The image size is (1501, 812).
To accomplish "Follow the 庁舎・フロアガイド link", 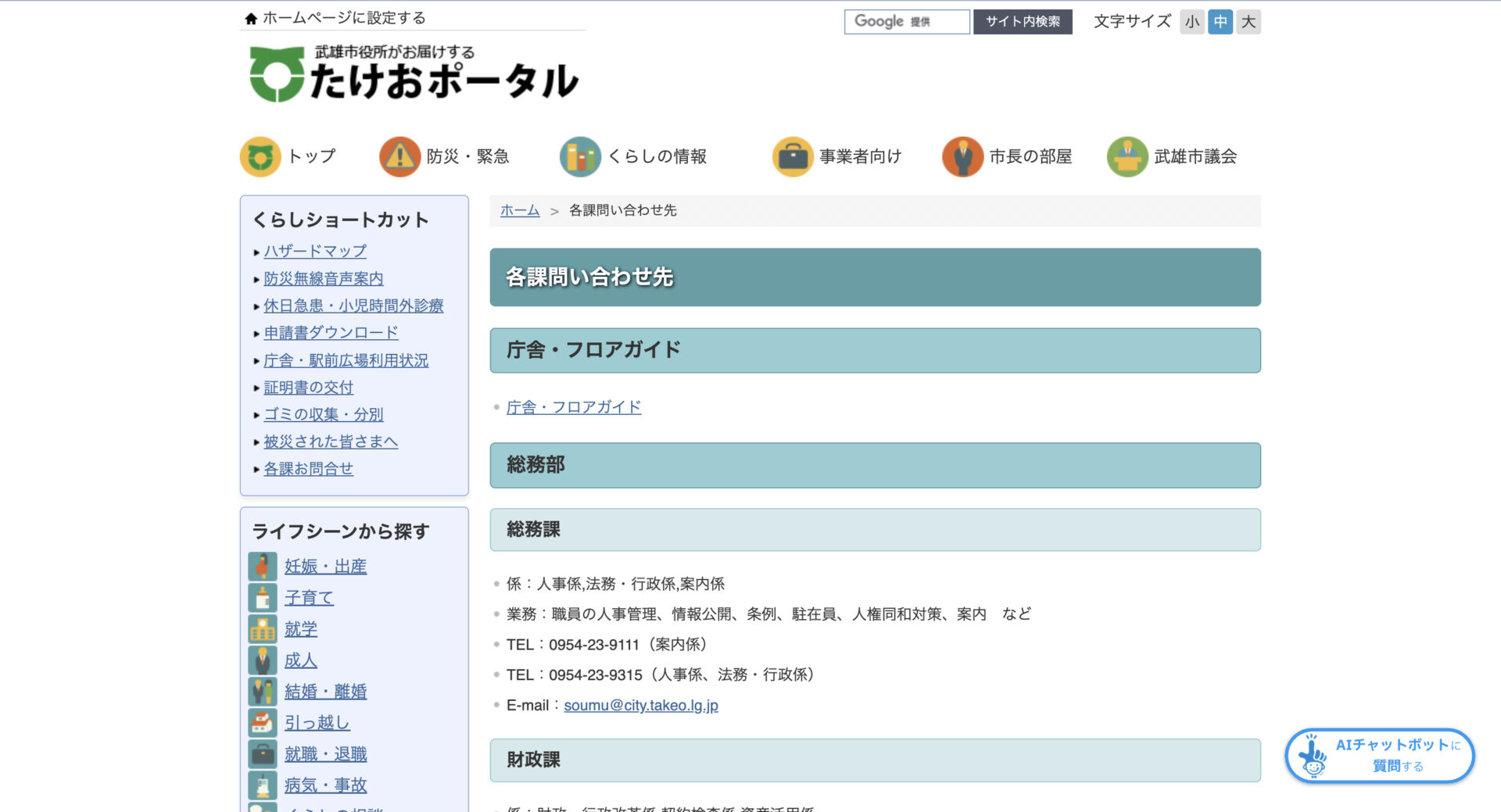I will tap(573, 406).
